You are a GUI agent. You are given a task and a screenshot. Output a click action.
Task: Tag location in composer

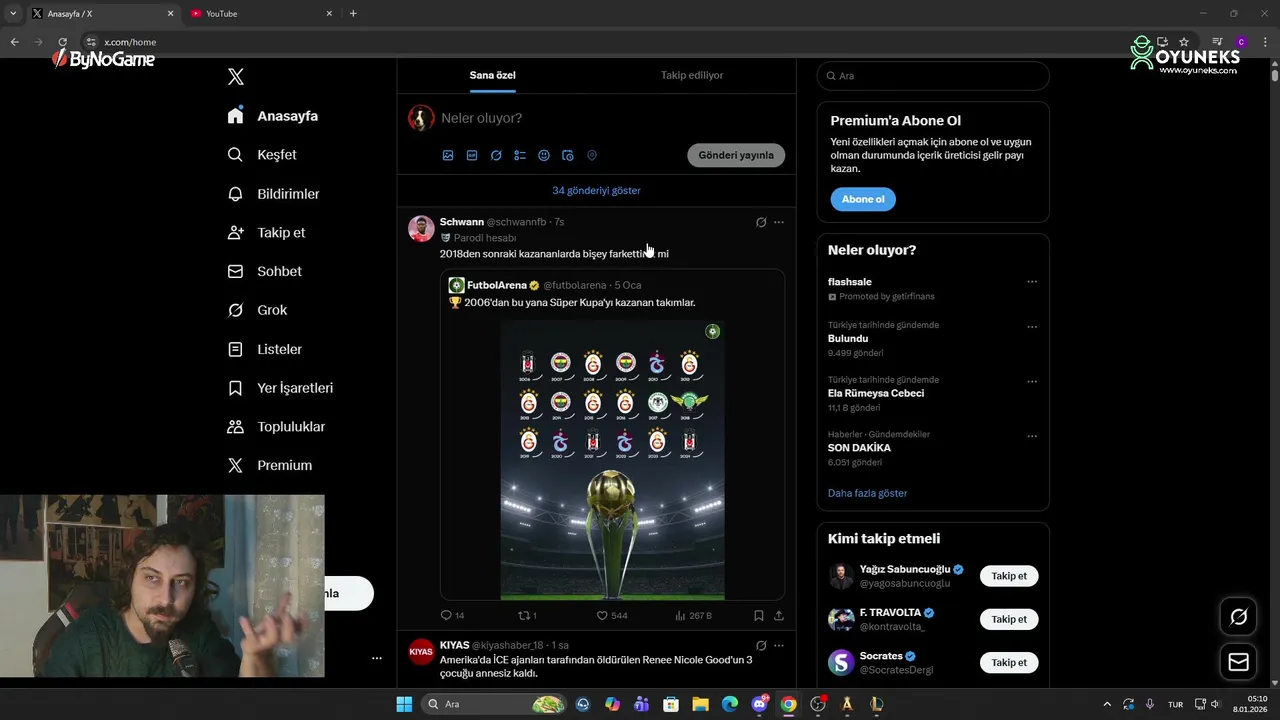click(x=592, y=156)
